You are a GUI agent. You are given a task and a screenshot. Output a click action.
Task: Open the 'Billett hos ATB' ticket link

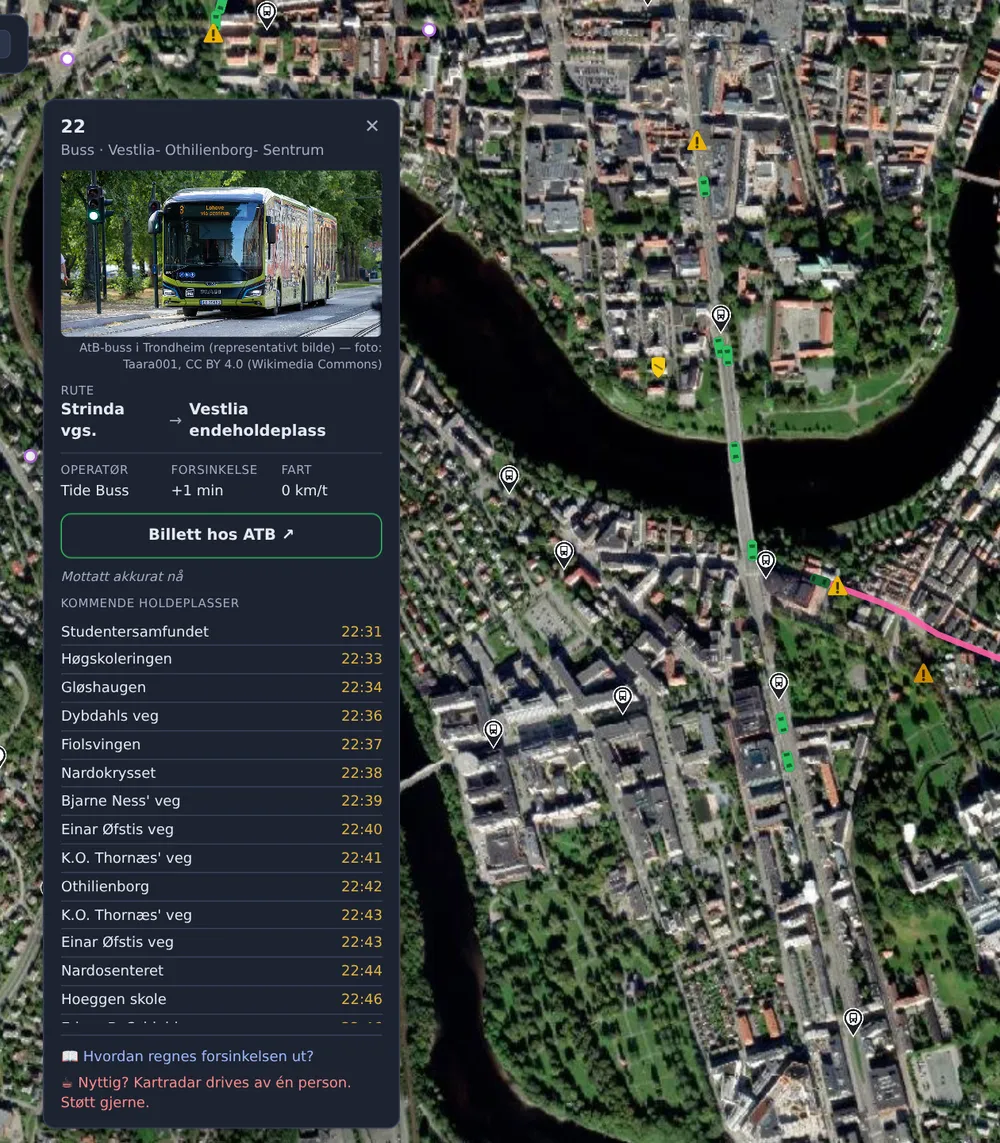221,536
